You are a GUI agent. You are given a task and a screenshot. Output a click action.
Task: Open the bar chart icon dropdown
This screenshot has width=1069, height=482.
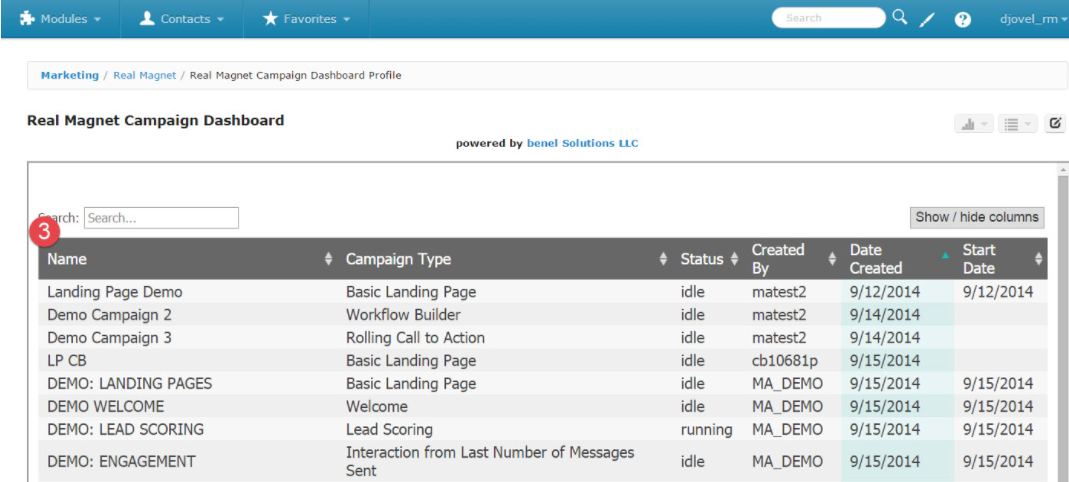click(x=974, y=124)
